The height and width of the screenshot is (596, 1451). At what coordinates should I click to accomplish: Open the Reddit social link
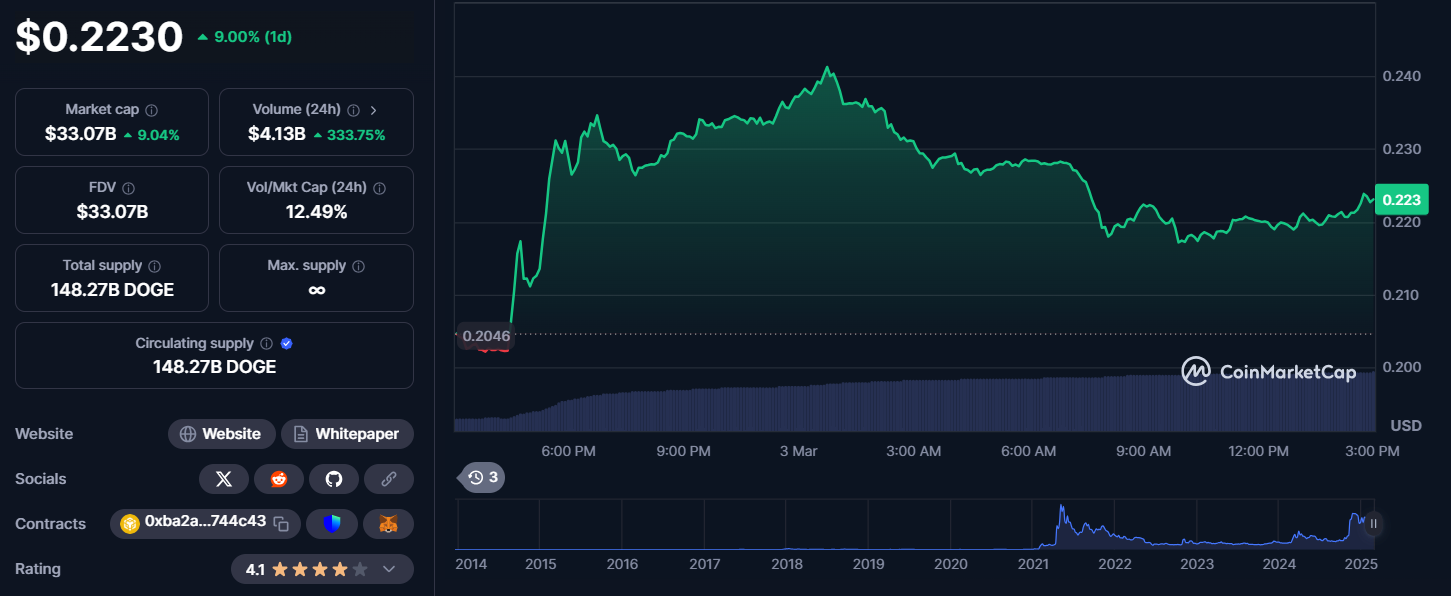(279, 479)
